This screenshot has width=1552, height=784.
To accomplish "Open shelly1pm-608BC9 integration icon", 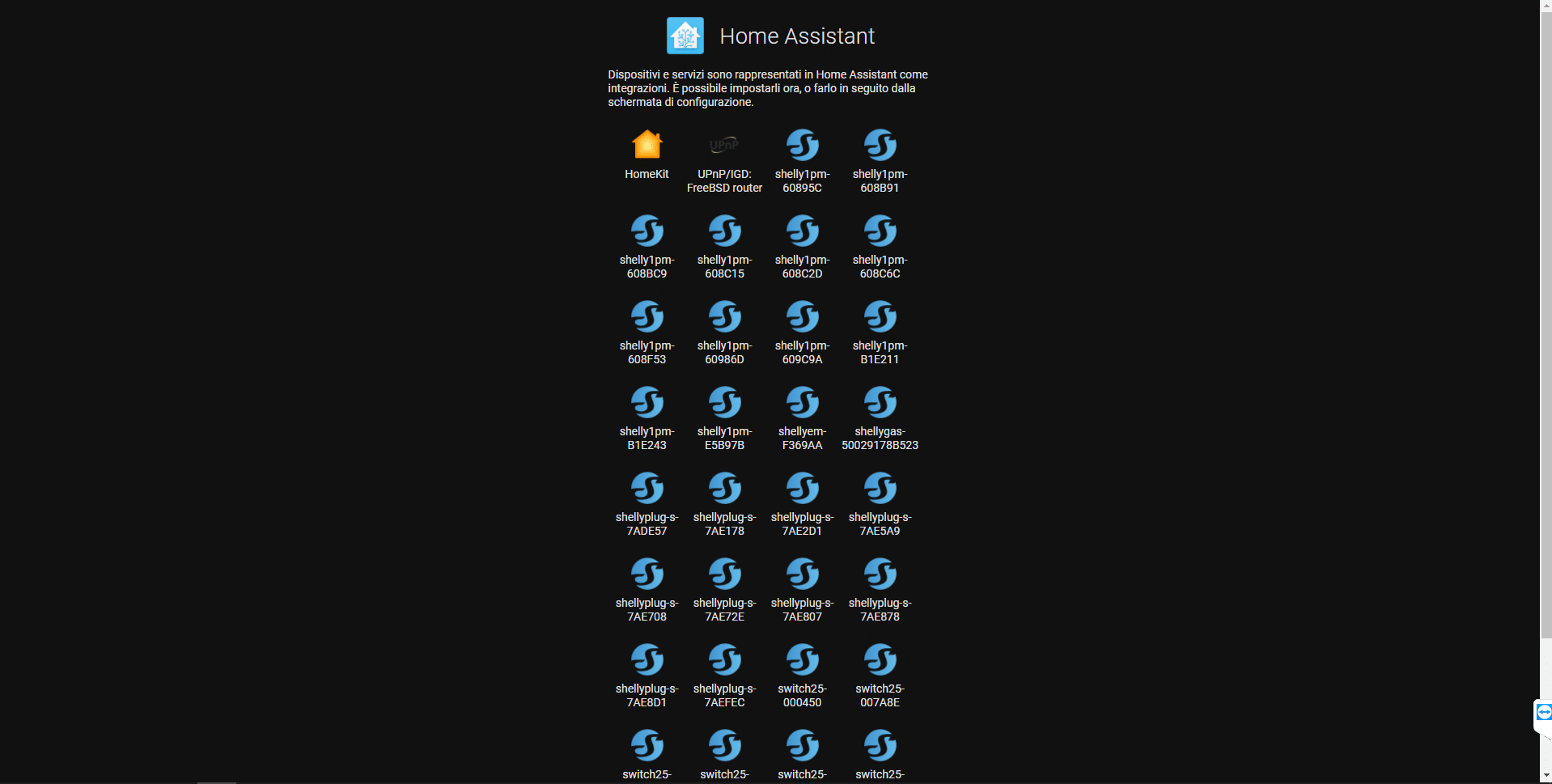I will (647, 231).
